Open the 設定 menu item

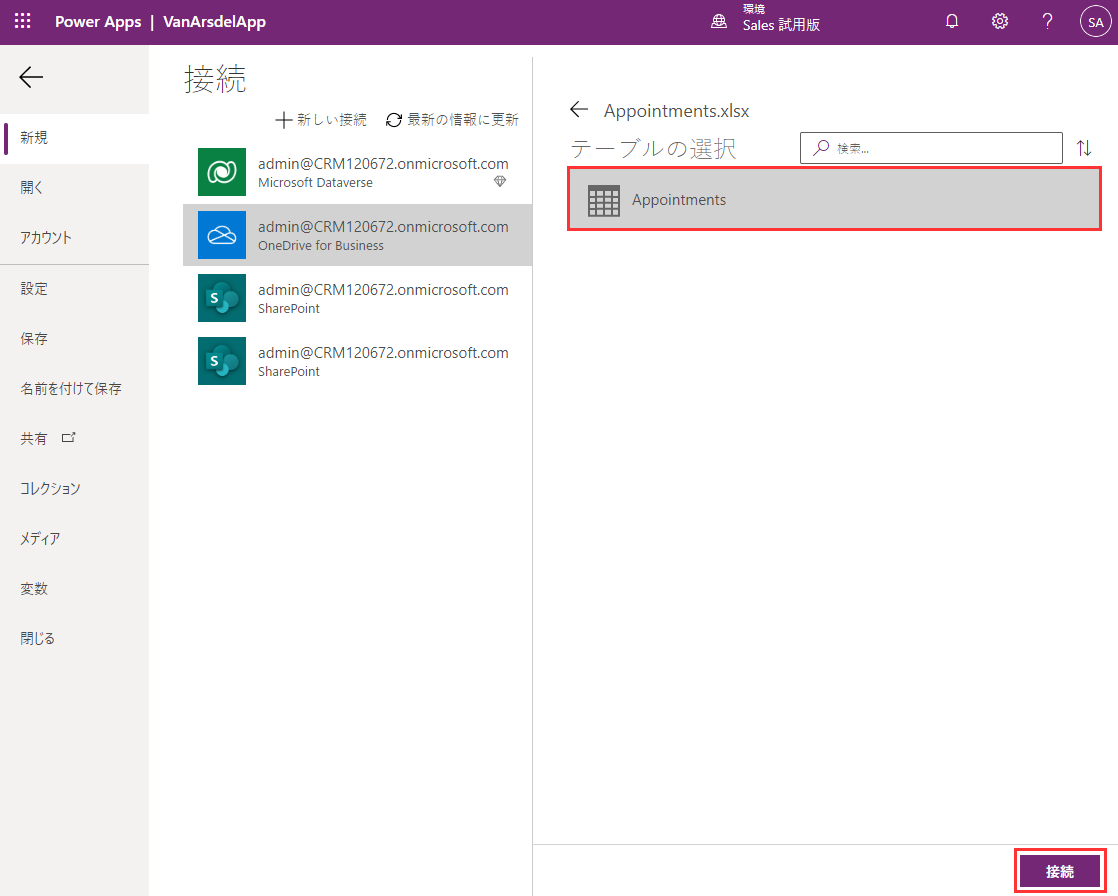coord(75,289)
